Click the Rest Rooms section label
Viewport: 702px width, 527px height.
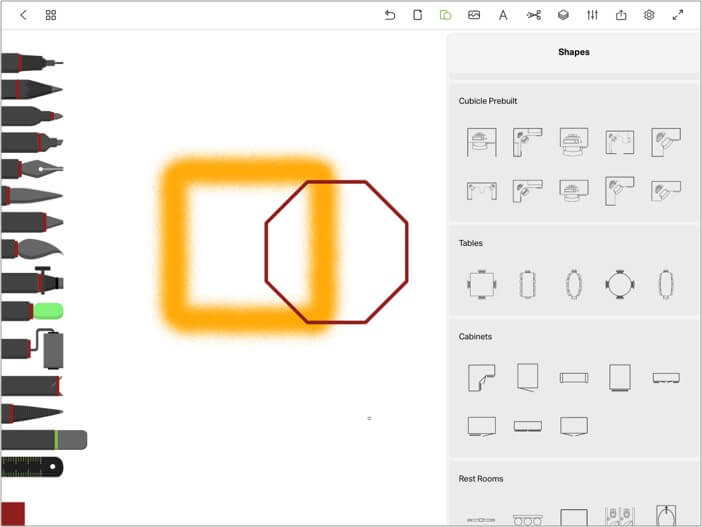(x=481, y=479)
